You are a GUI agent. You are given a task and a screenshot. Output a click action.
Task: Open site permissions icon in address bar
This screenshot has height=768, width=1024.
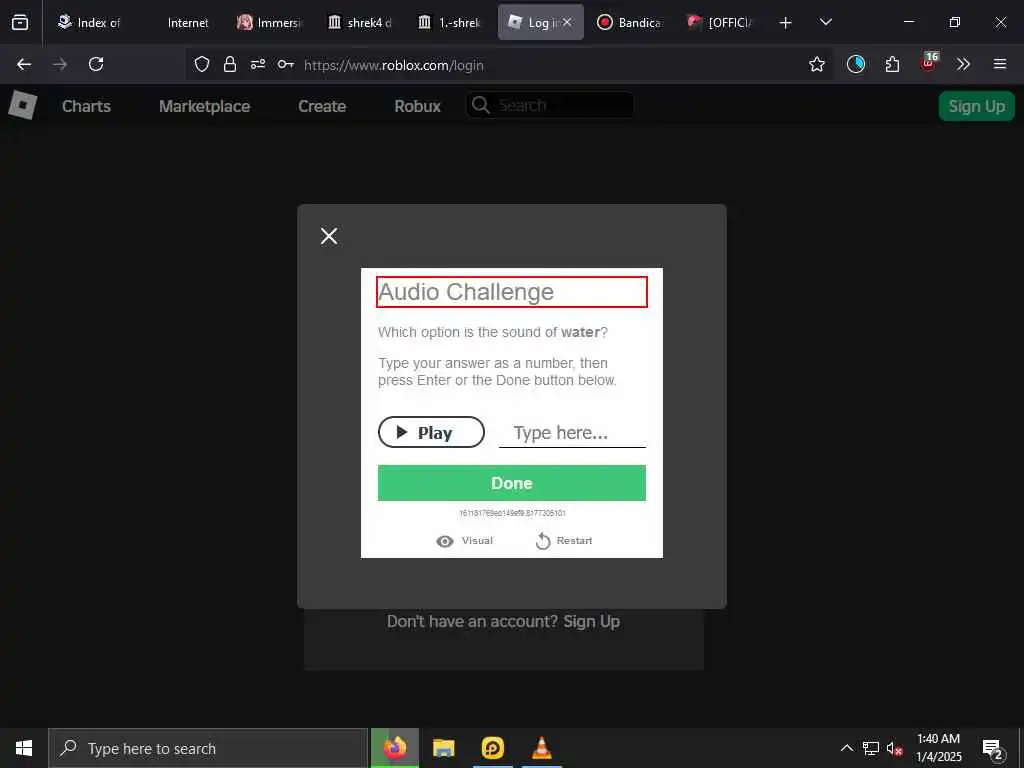tap(258, 64)
